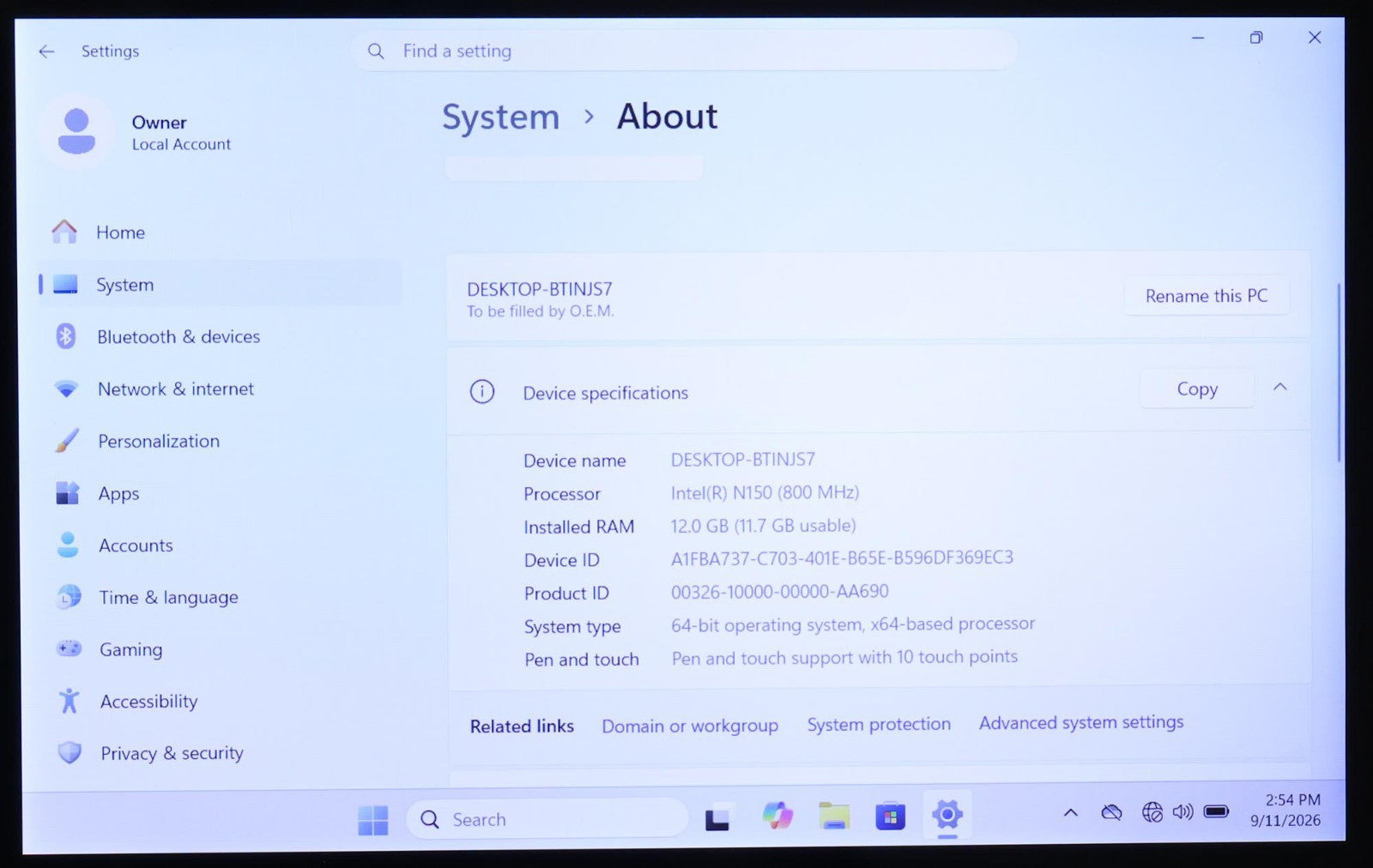Copy the device specifications
Image resolution: width=1373 pixels, height=868 pixels.
[x=1196, y=389]
